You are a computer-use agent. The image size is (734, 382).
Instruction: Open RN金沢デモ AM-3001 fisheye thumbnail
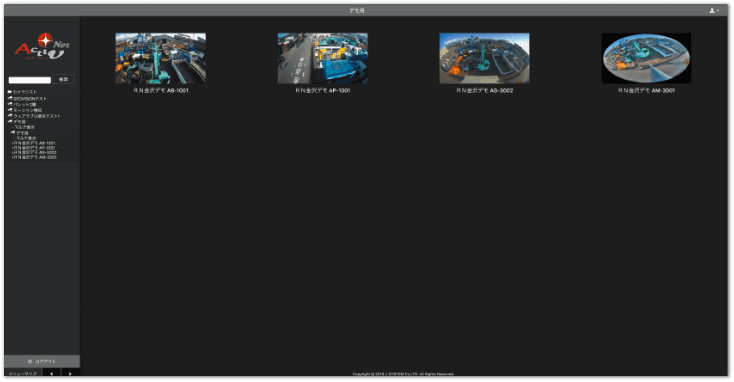[646, 58]
